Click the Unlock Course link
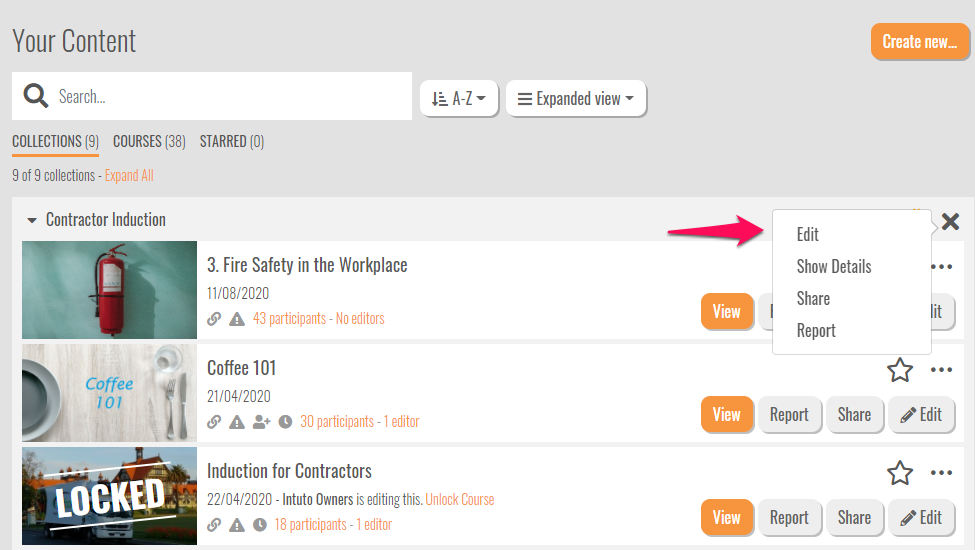 click(x=459, y=499)
